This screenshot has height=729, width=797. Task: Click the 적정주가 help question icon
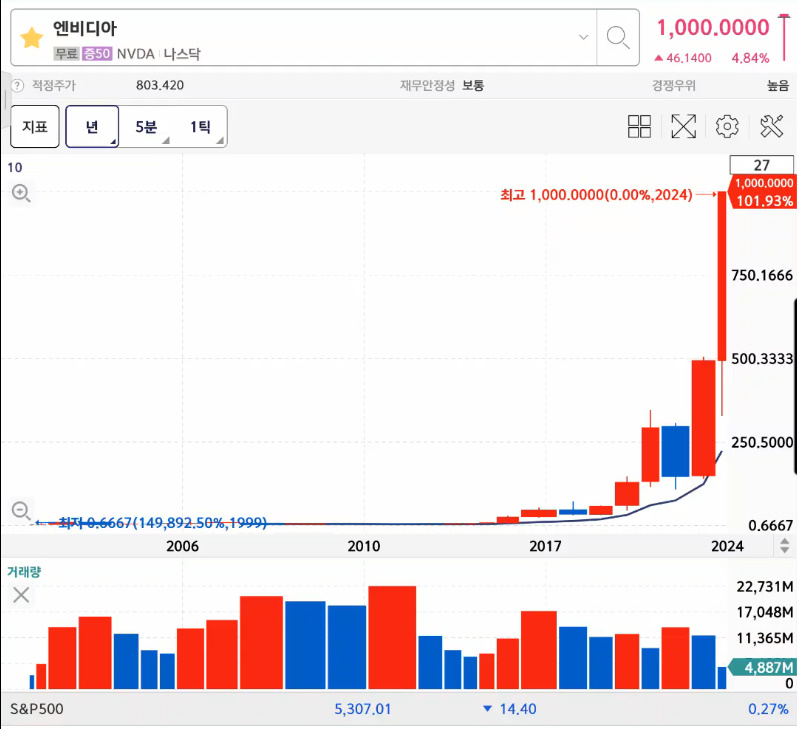17,85
